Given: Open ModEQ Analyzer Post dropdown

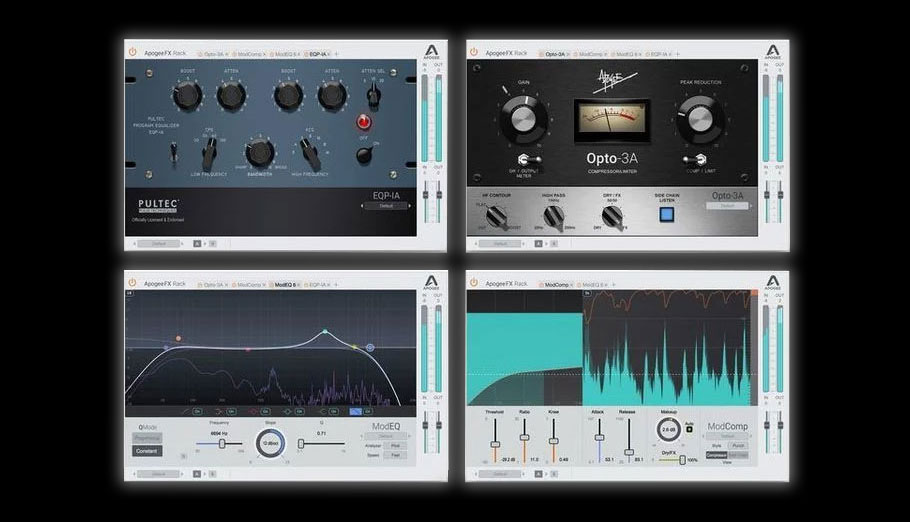Looking at the screenshot, I should pyautogui.click(x=395, y=445).
